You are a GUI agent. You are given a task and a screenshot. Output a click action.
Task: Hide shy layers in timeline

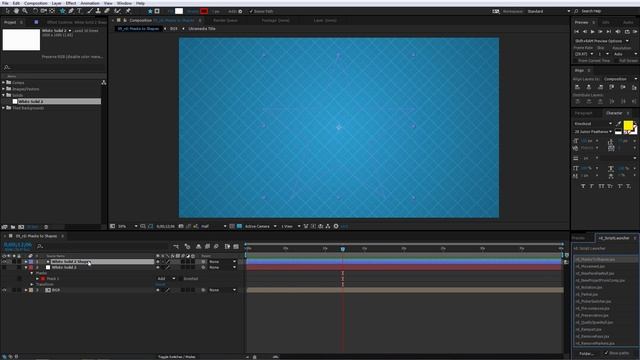tap(198, 246)
